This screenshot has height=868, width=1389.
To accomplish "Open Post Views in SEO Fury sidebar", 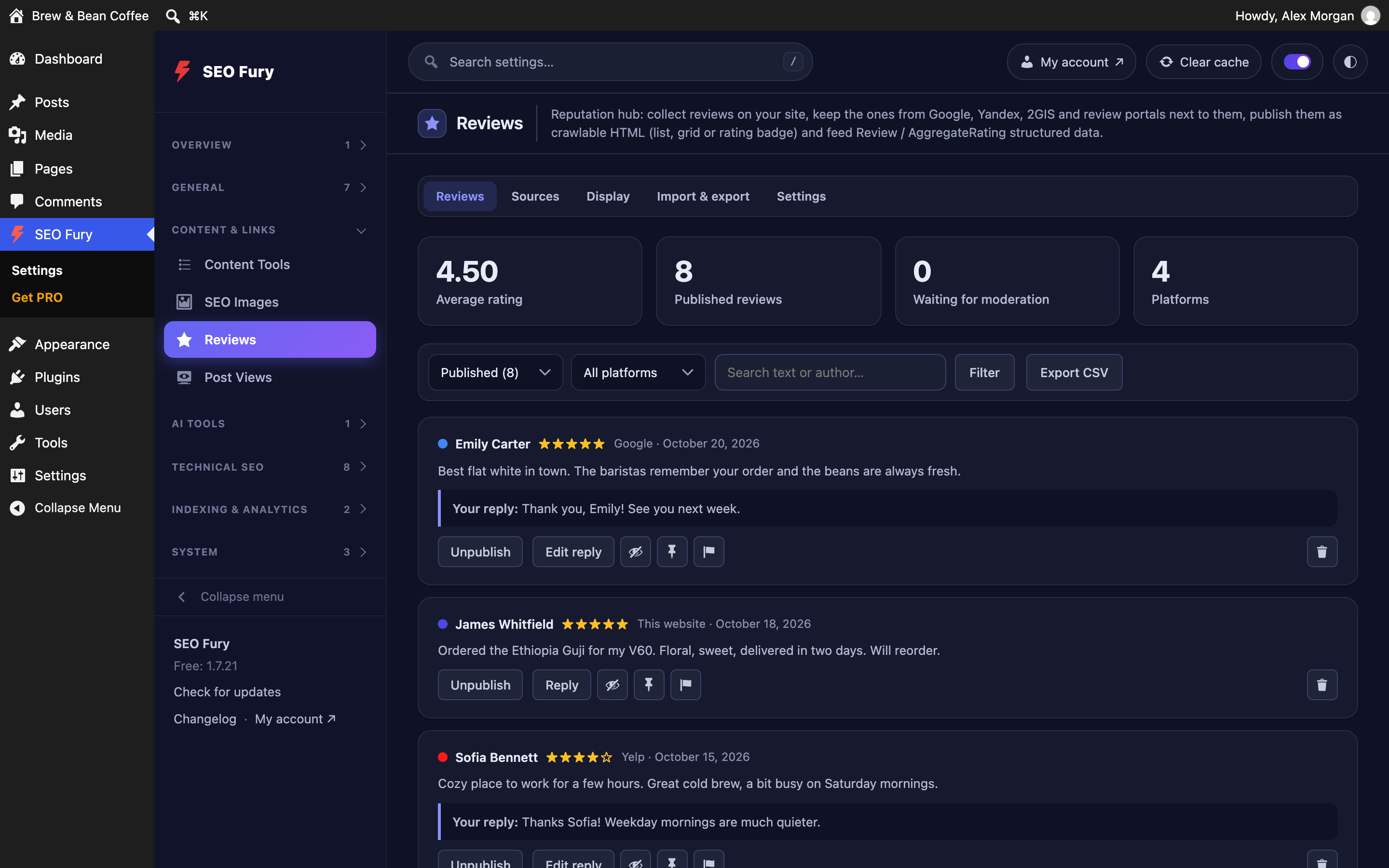I will coord(270,377).
